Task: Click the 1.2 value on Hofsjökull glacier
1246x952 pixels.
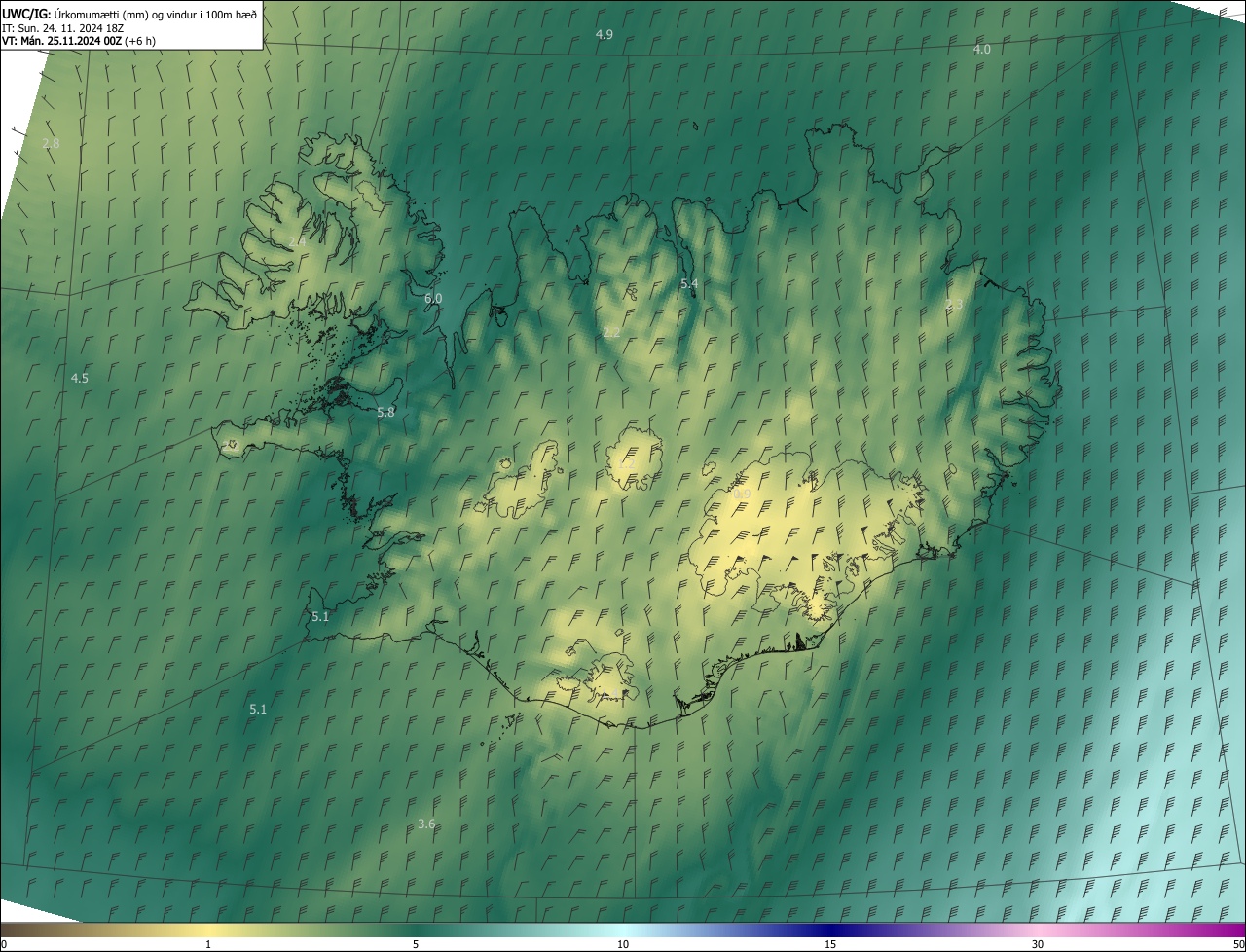Action: click(x=625, y=464)
